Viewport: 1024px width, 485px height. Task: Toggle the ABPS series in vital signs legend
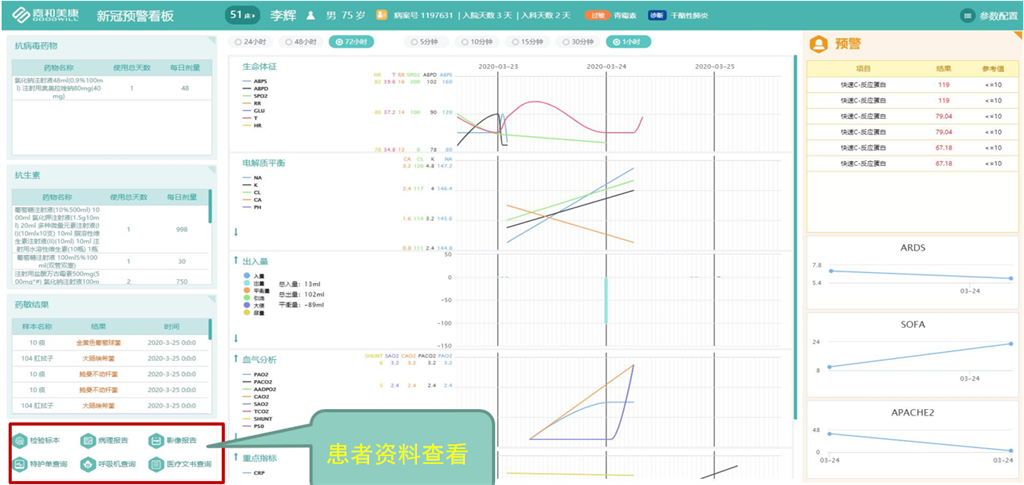pos(260,80)
